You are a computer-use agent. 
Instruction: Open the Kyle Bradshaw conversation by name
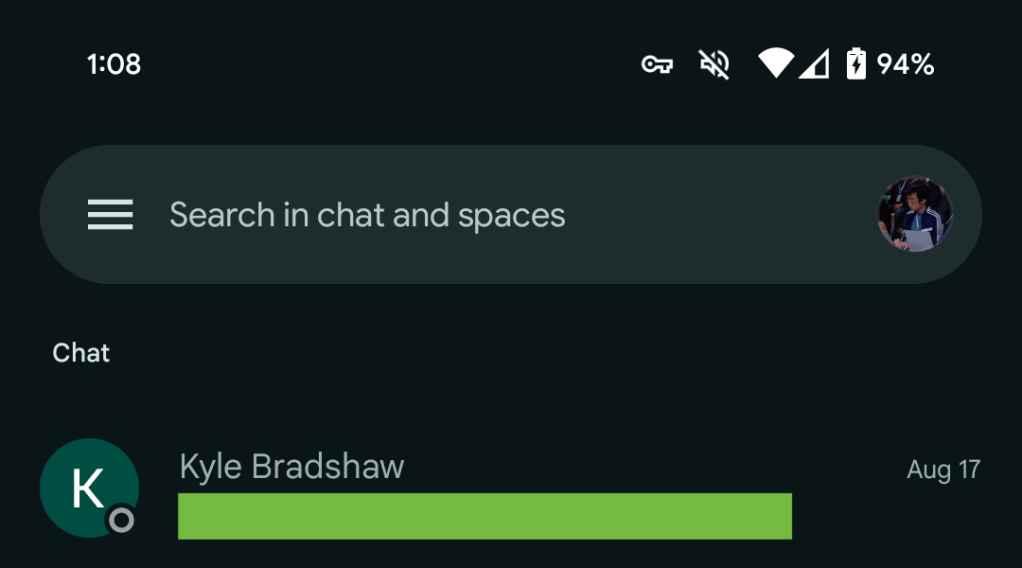coord(291,467)
